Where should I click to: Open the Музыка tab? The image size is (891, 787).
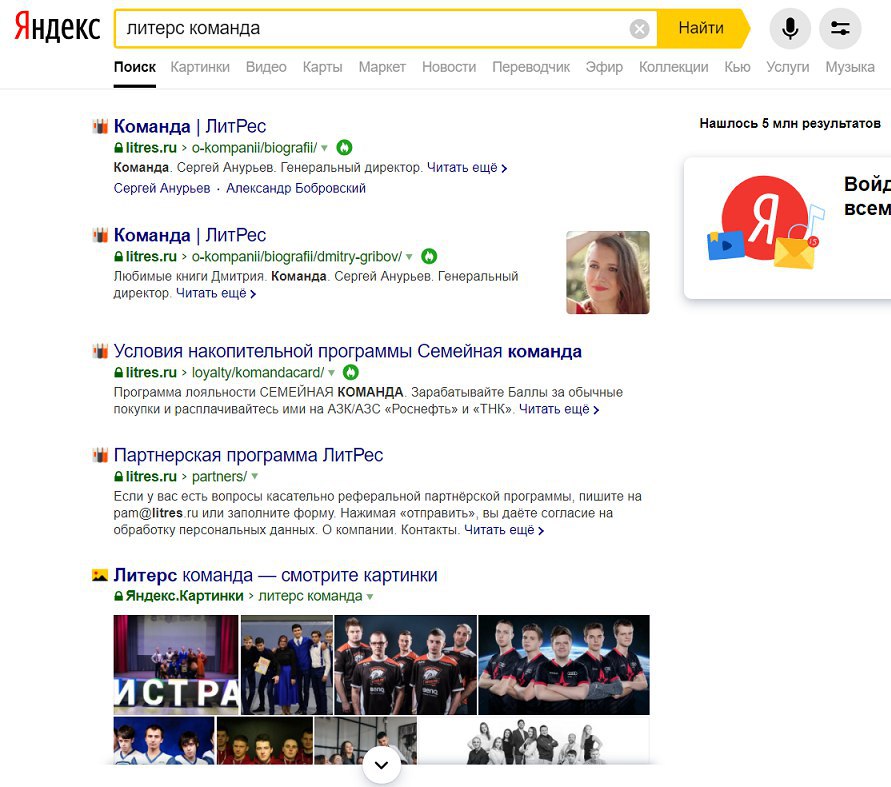point(850,67)
